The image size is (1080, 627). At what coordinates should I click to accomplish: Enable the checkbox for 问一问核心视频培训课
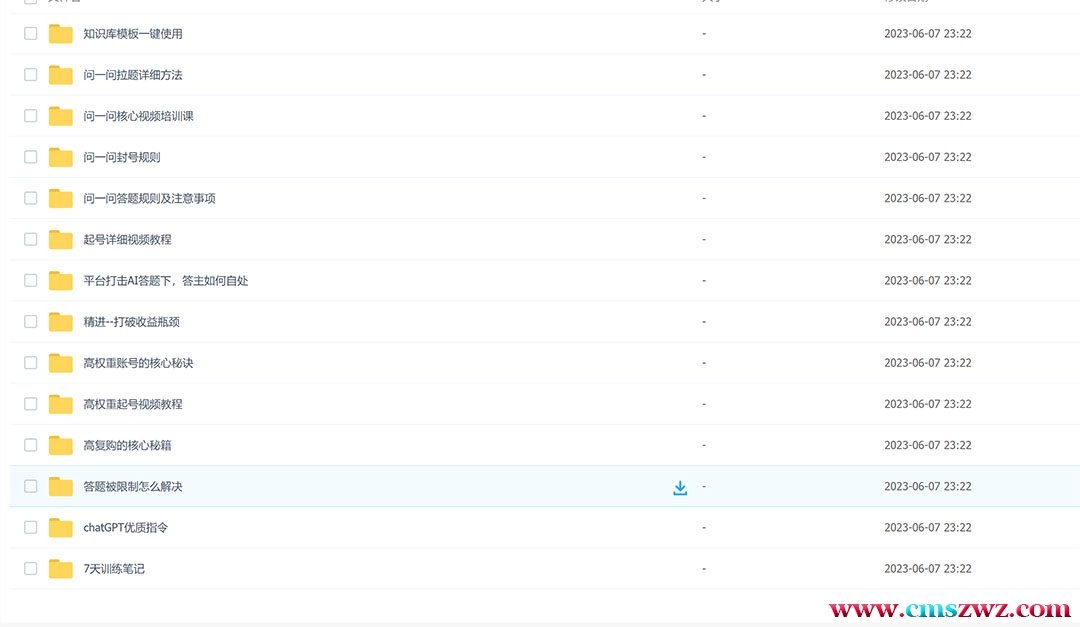click(30, 116)
